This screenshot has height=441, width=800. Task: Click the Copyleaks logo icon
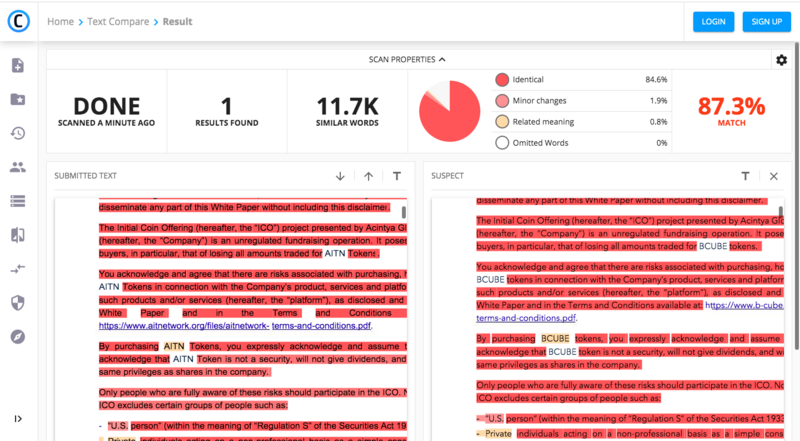point(18,21)
